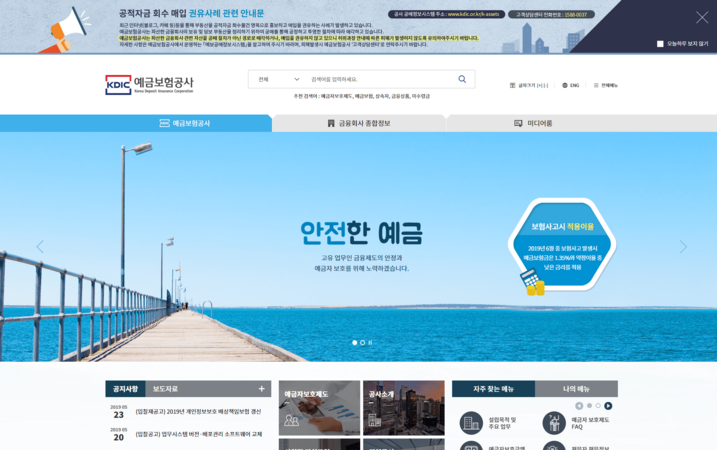Image resolution: width=717 pixels, height=450 pixels.
Task: Open the 예금자보호제도 image card
Action: coord(319,407)
